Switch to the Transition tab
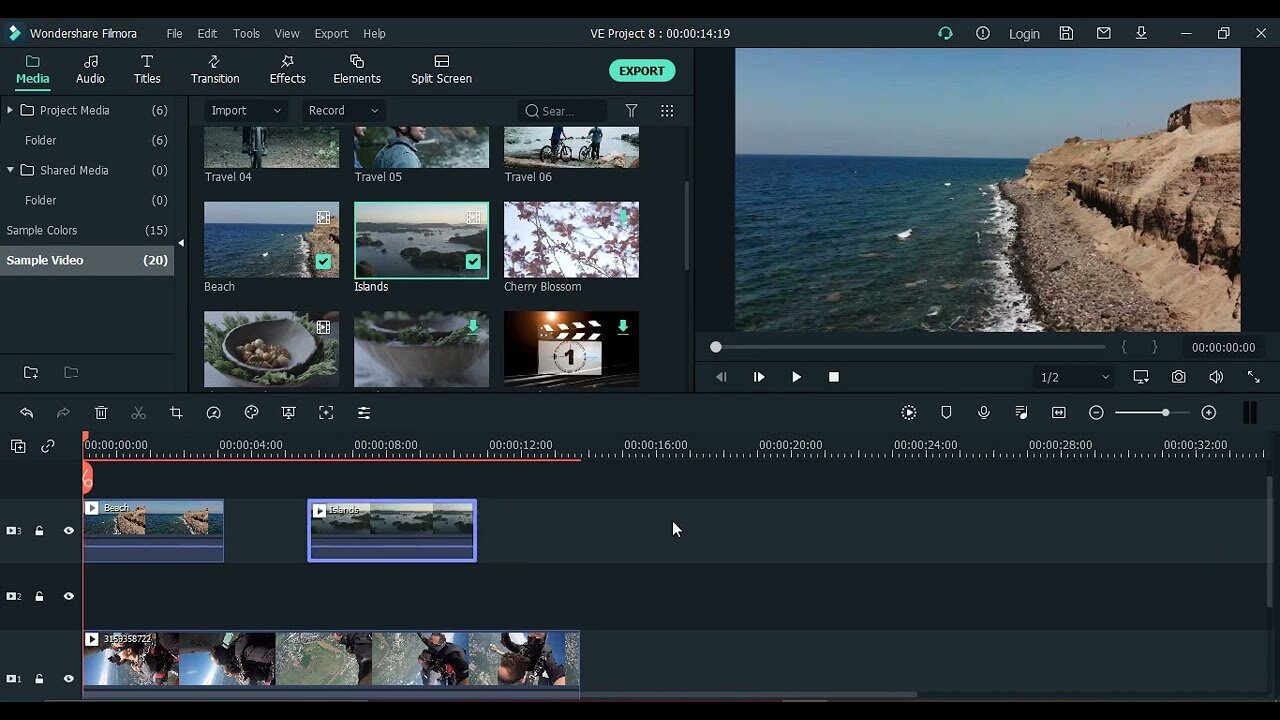 (215, 70)
